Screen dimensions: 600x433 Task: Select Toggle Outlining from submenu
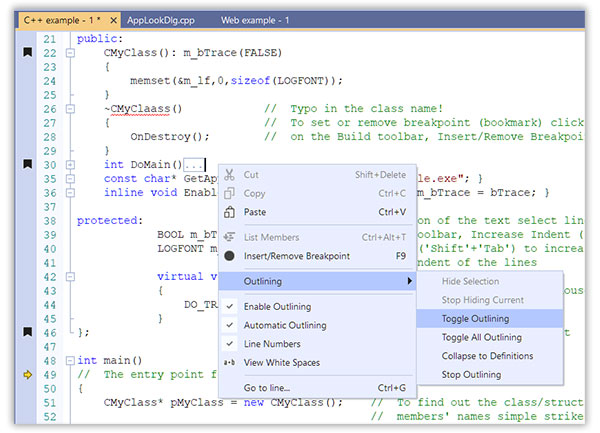click(x=476, y=319)
